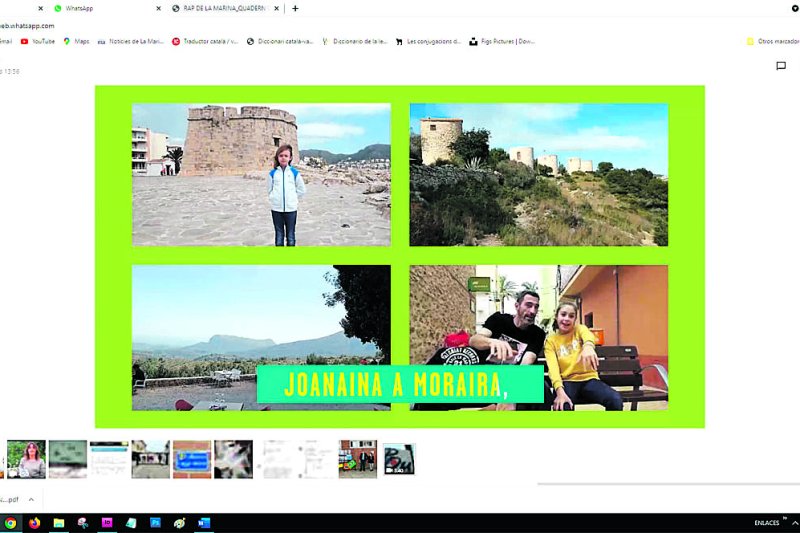
Task: Click the ENLACES toolbar in the taskbar
Action: pyautogui.click(x=766, y=523)
